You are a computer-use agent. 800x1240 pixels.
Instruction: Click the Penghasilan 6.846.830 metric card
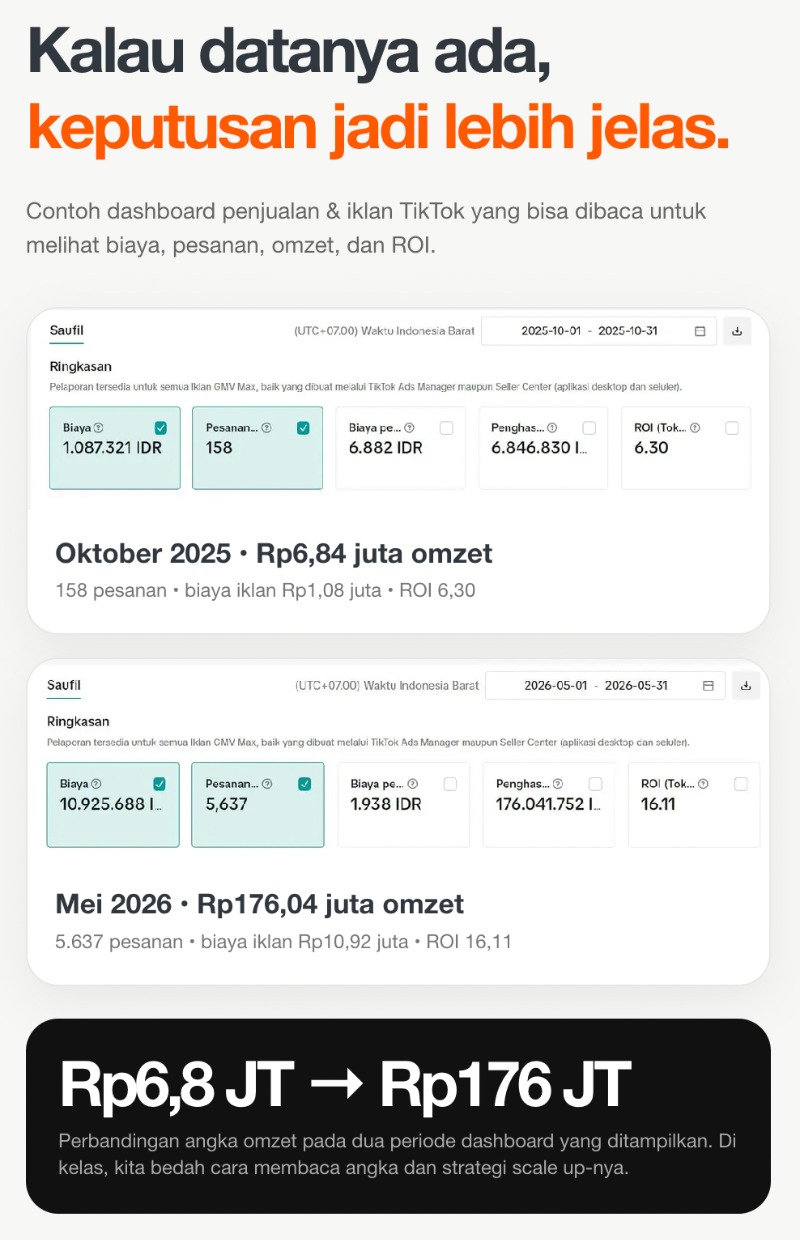coord(543,448)
